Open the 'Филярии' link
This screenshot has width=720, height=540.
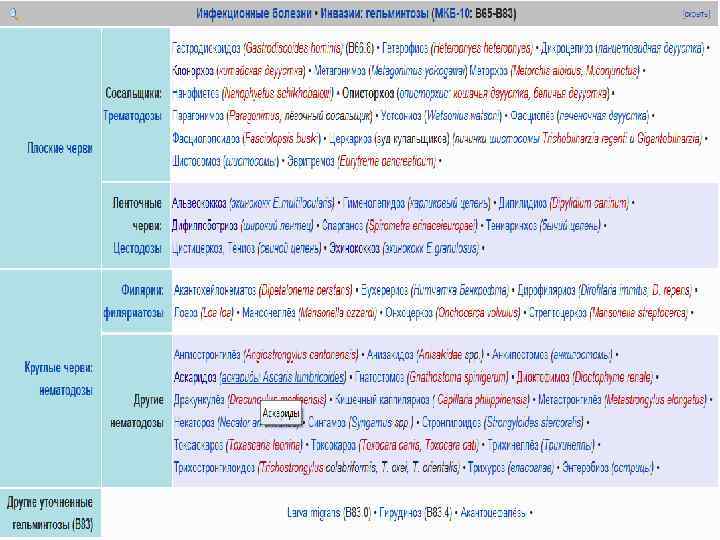(x=142, y=290)
